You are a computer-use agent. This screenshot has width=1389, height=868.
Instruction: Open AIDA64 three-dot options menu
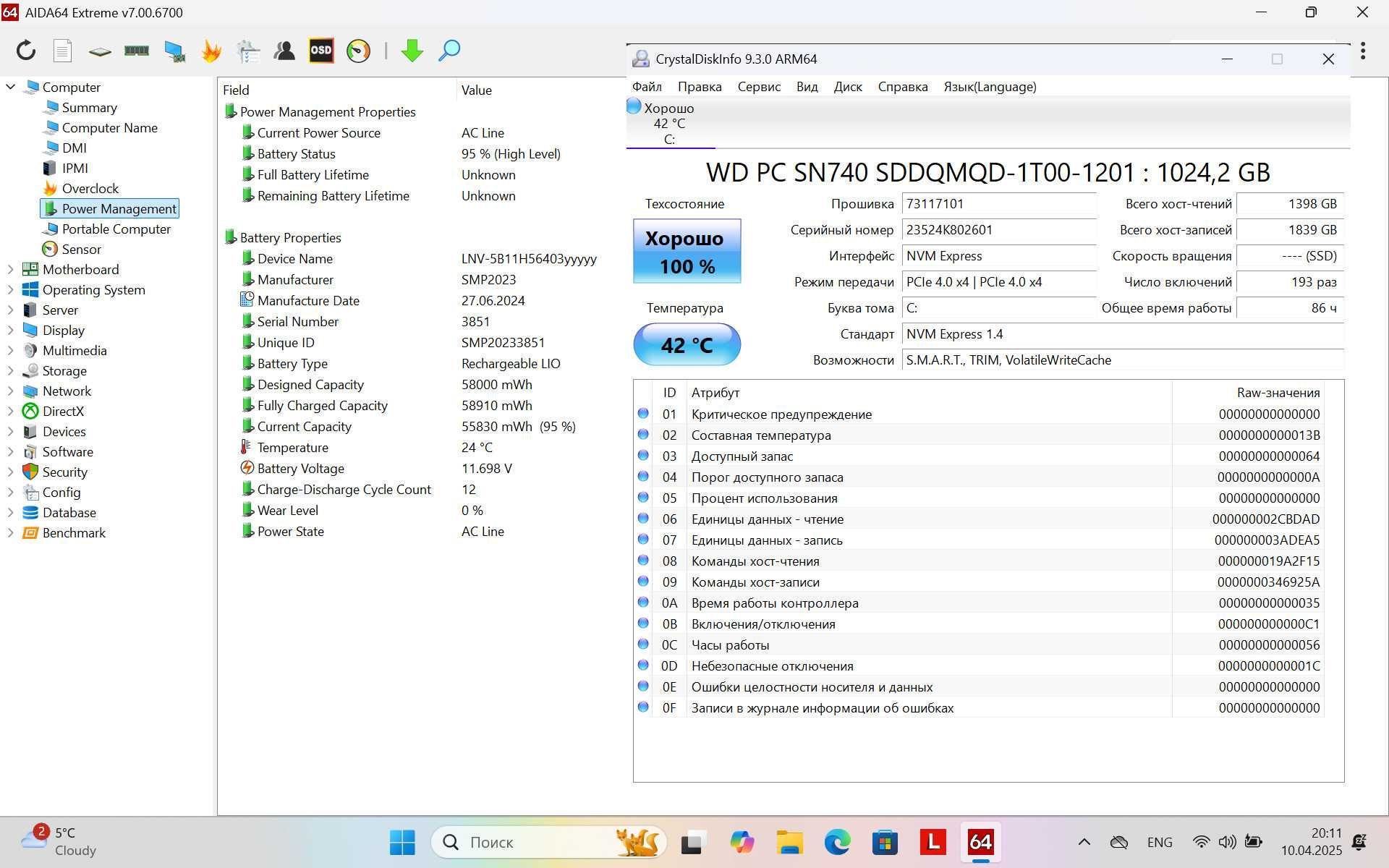[x=1363, y=51]
